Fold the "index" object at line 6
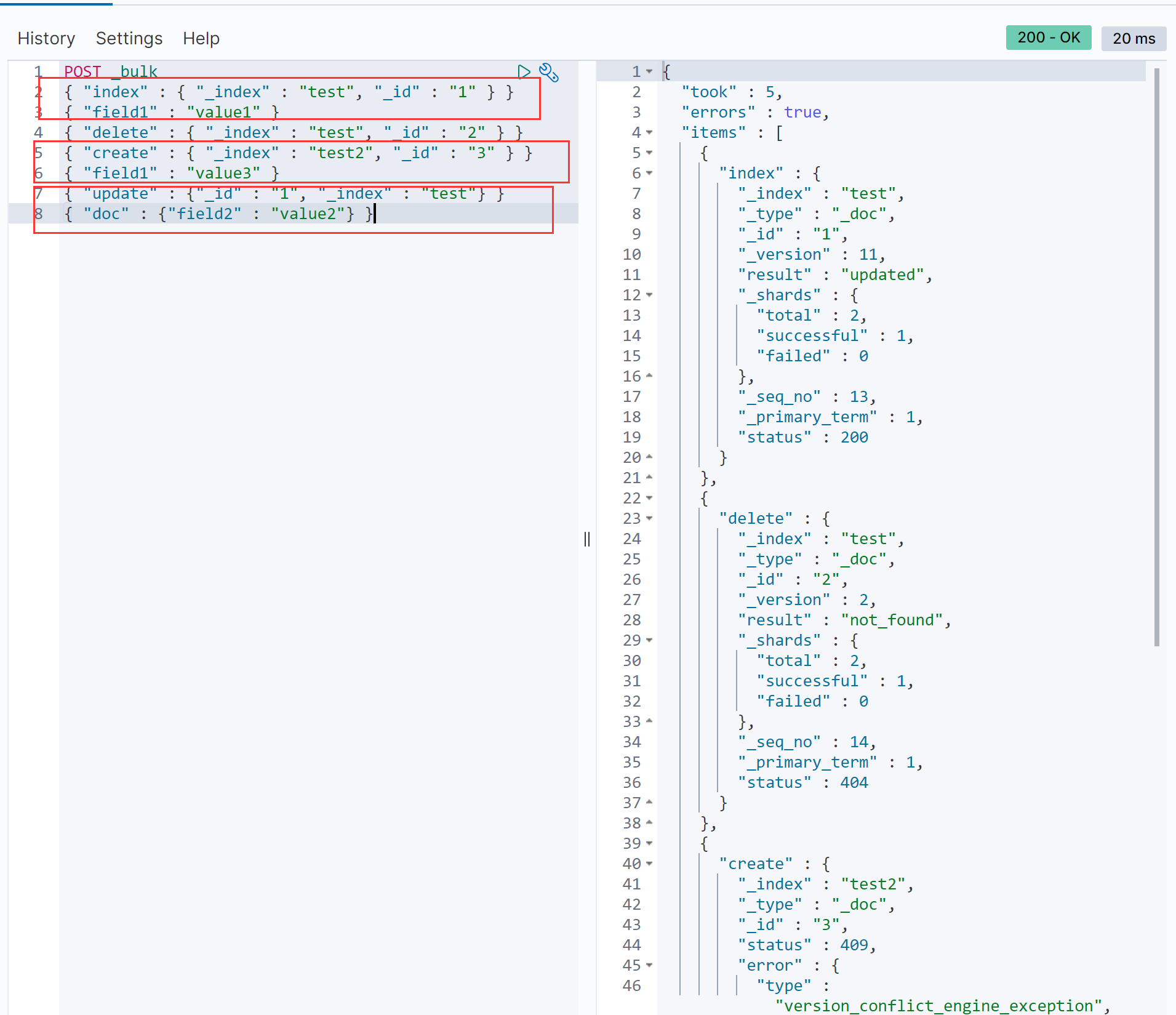This screenshot has width=1176, height=1015. click(649, 173)
